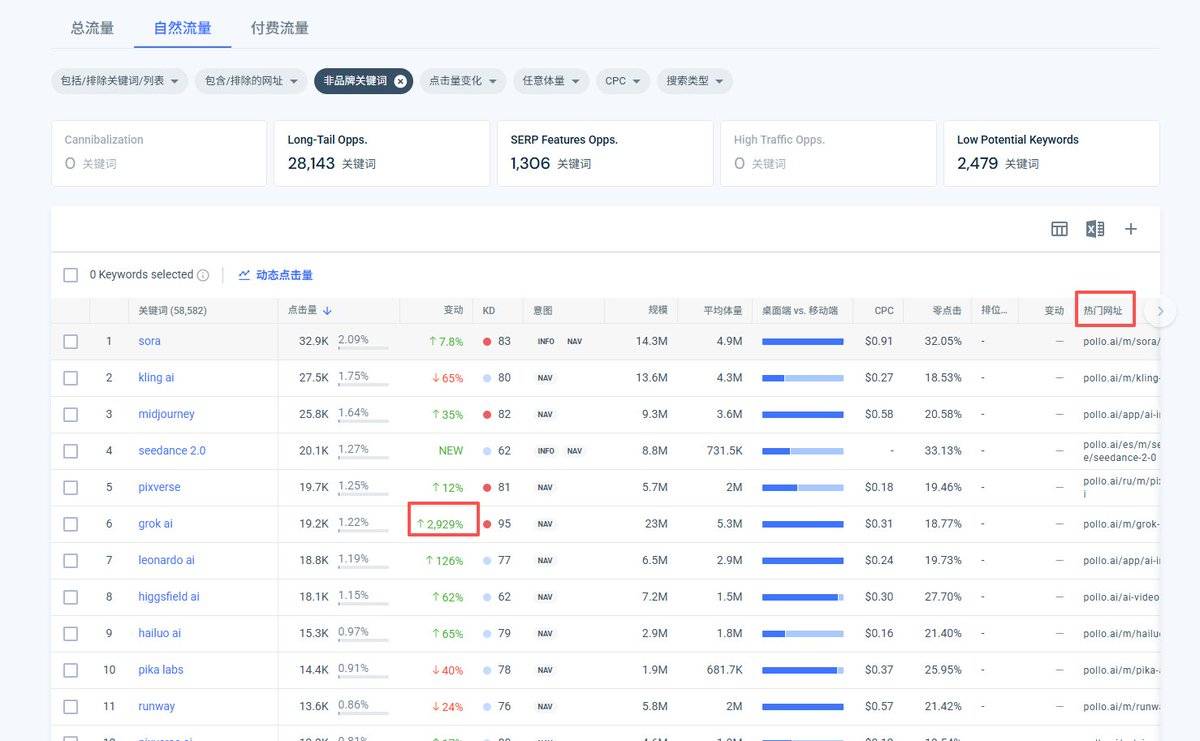Click the 热门网址 column header
This screenshot has width=1200, height=741.
[x=1102, y=311]
